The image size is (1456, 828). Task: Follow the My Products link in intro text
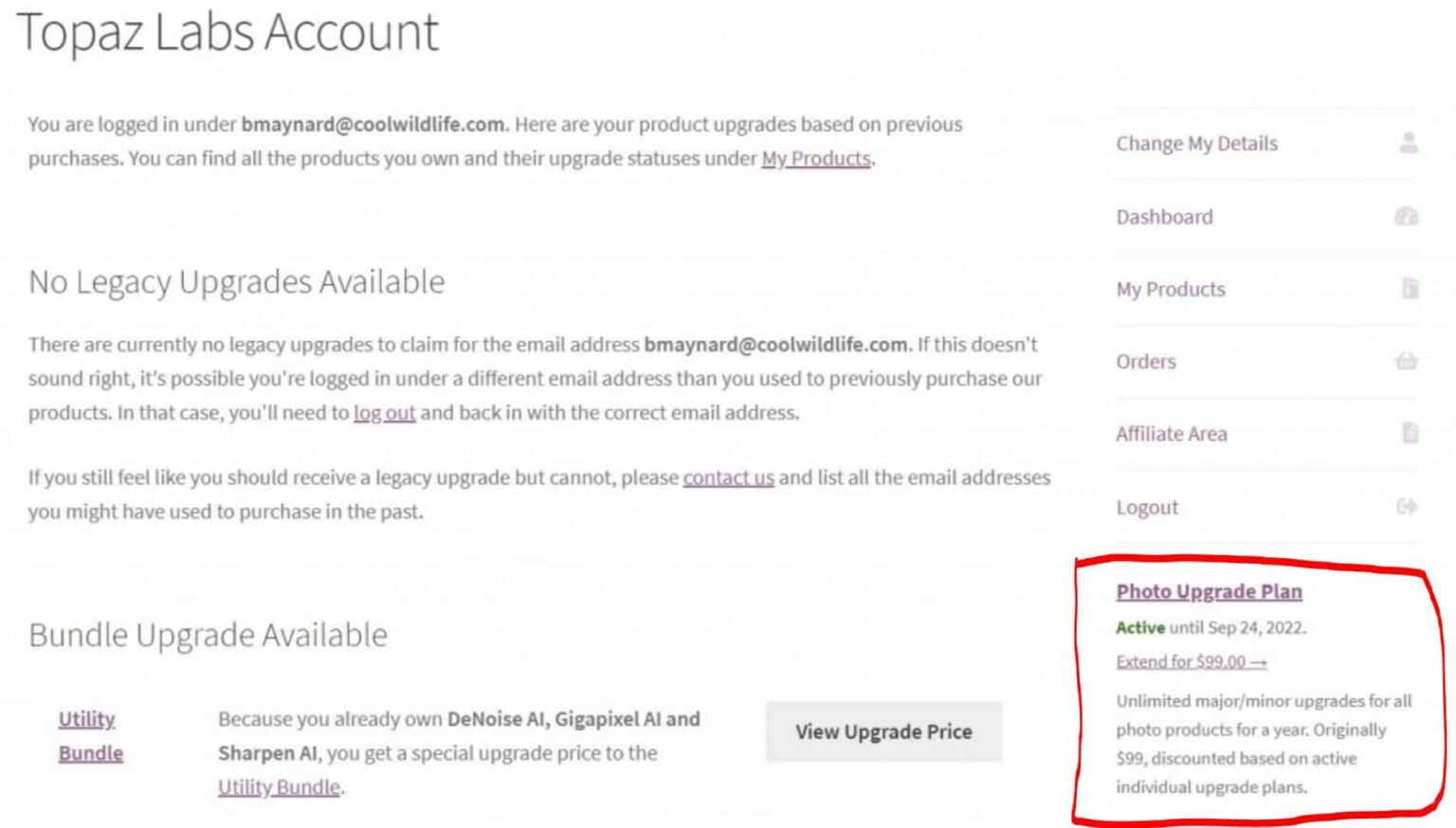click(x=815, y=158)
